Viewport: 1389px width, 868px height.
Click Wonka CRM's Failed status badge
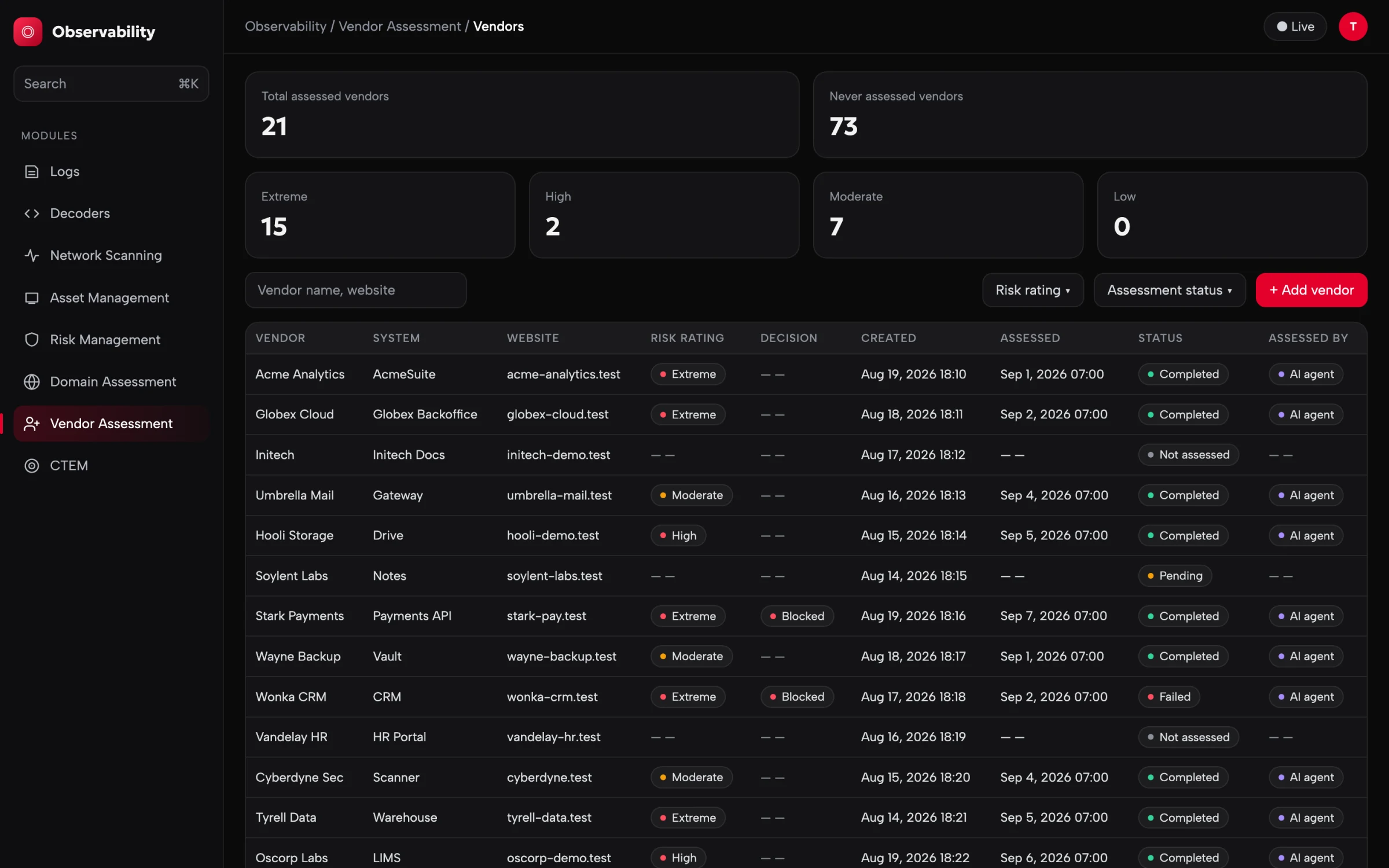pyautogui.click(x=1168, y=697)
